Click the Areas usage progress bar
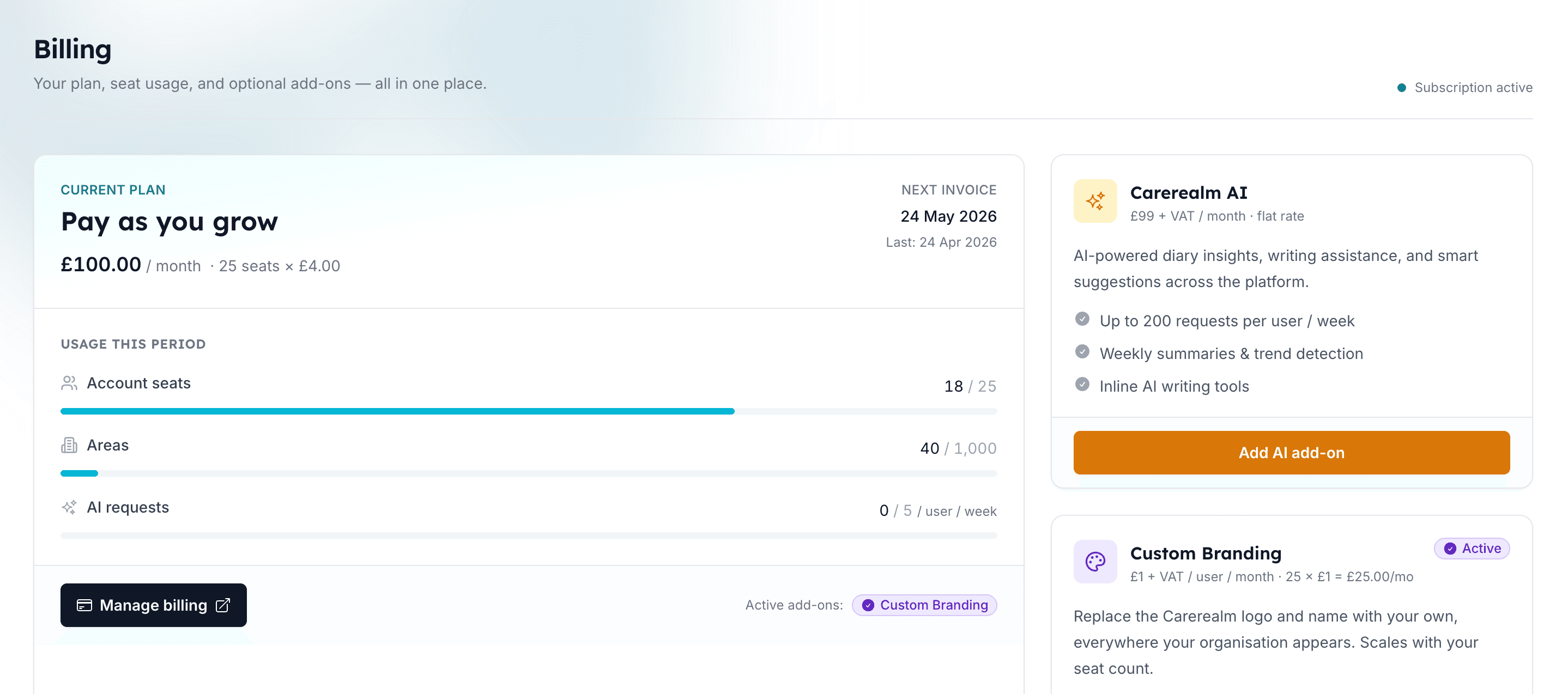1568x694 pixels. click(x=528, y=473)
